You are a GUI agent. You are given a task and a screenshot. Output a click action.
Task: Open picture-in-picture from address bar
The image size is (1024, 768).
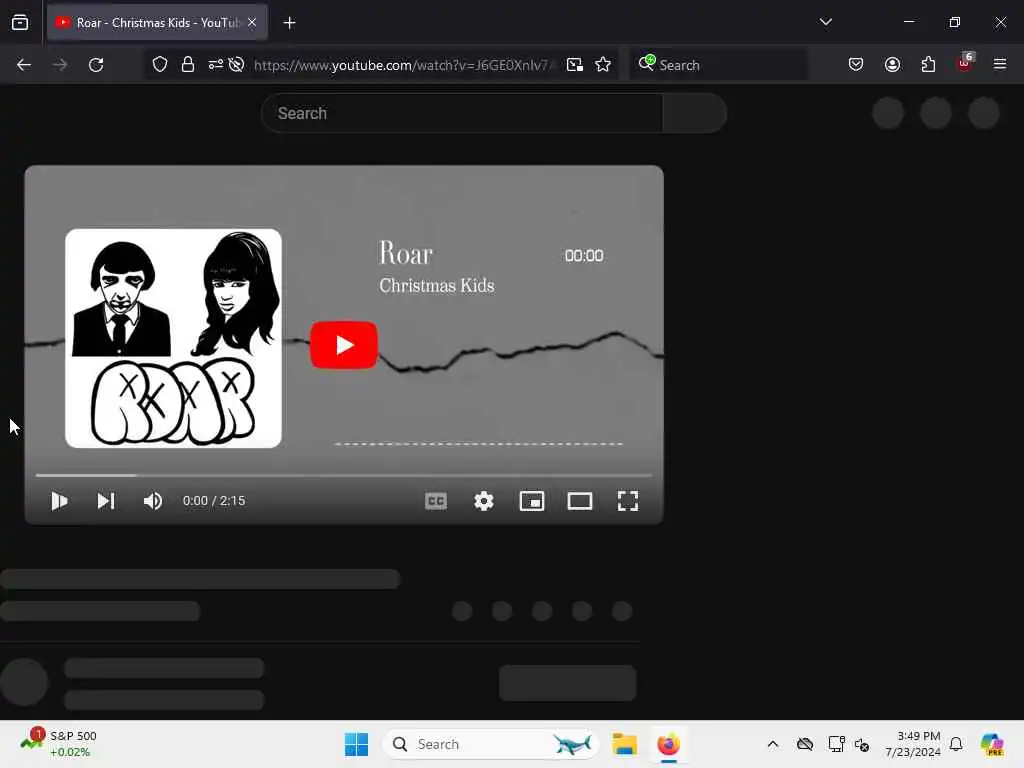pos(575,65)
